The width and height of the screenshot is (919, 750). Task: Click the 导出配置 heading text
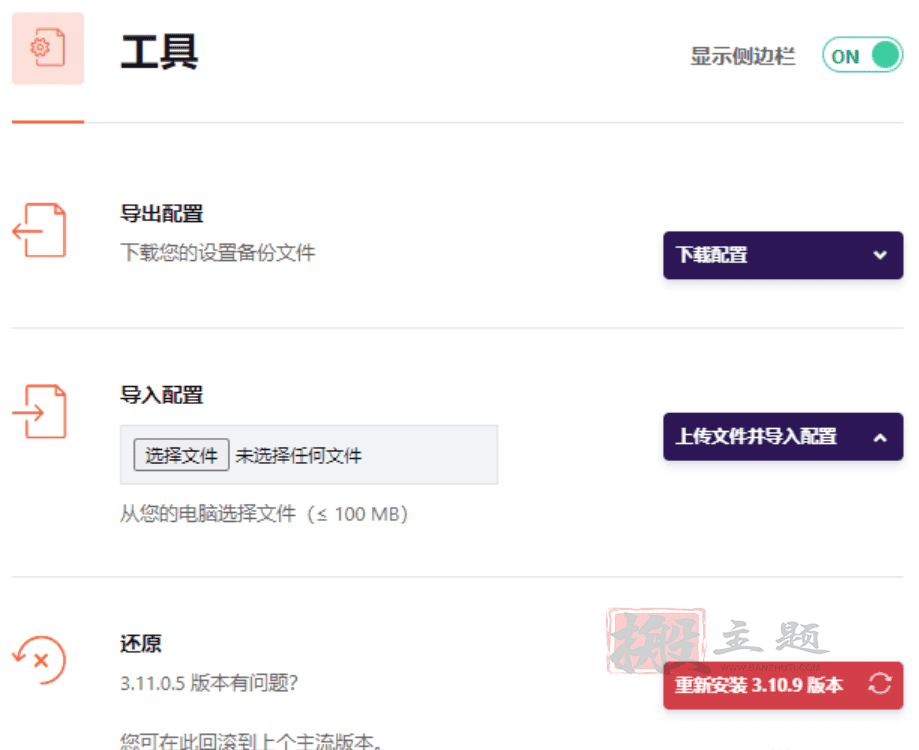tap(162, 214)
